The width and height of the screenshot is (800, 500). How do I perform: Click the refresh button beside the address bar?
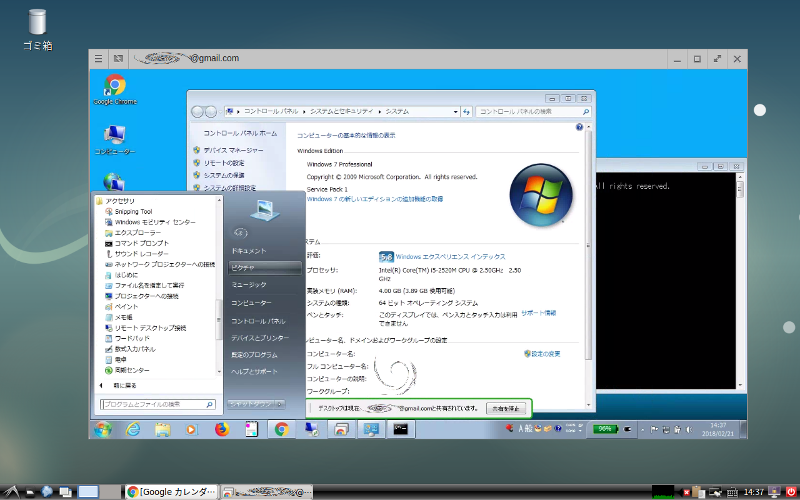[466, 112]
